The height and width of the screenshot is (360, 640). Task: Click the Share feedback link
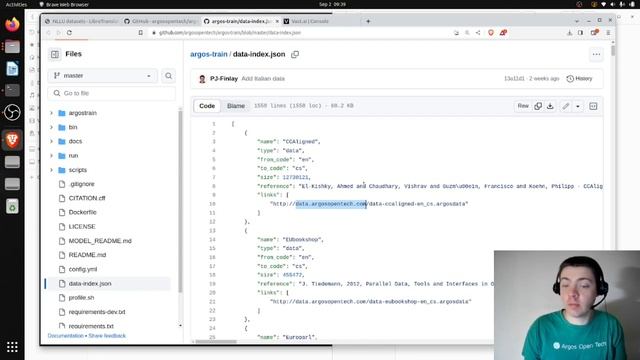107,336
